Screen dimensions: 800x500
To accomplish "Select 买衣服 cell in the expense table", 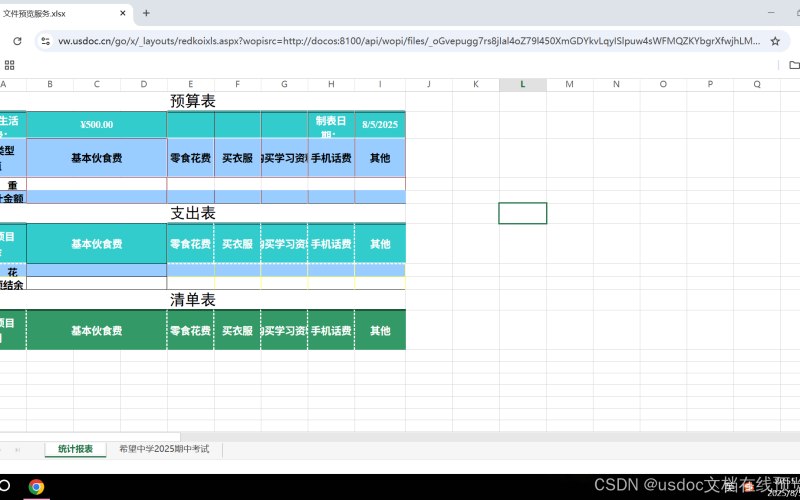I will [x=237, y=244].
